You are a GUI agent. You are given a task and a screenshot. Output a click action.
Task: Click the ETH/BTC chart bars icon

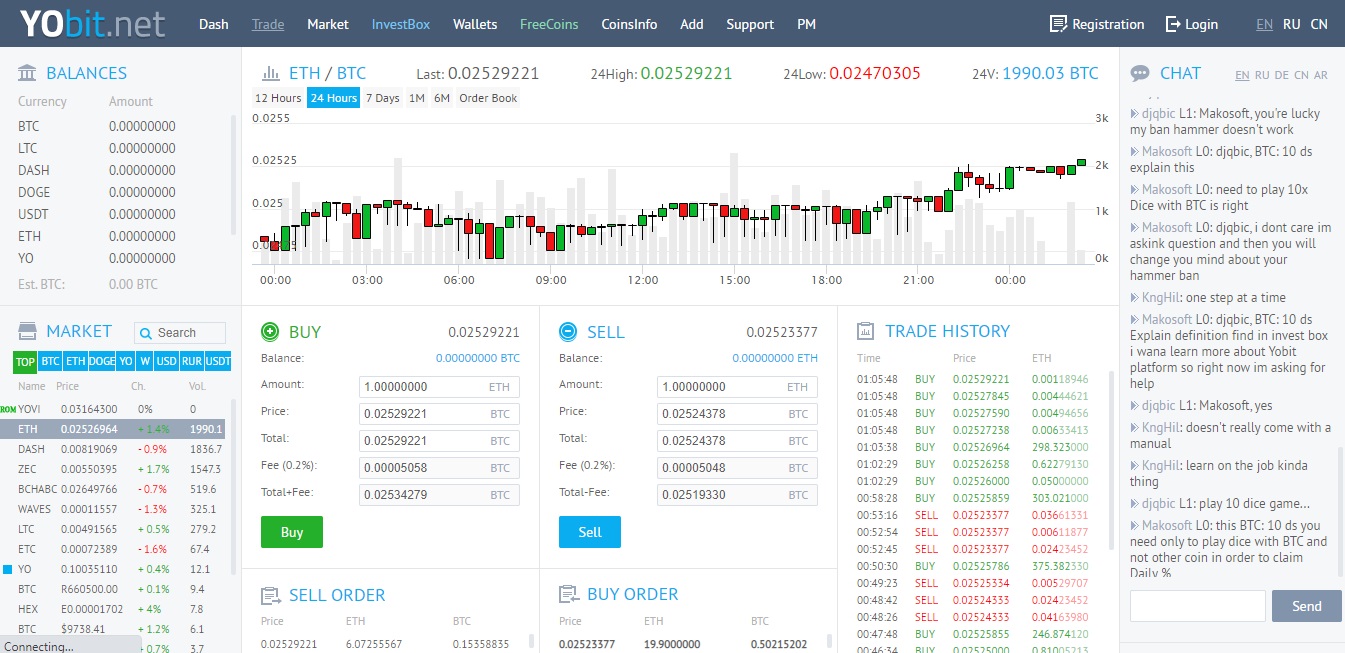point(270,73)
